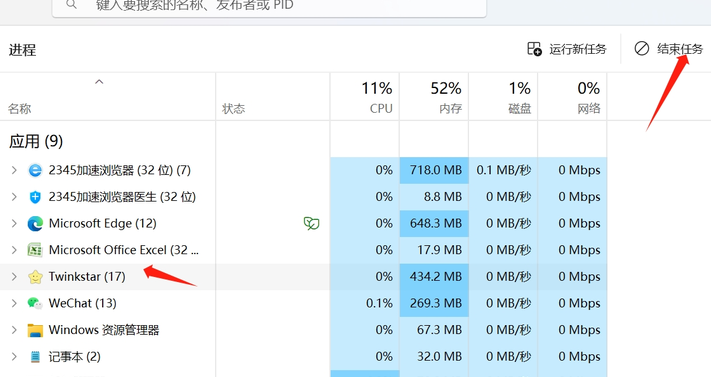Expand the Twinkstar process group

point(14,277)
